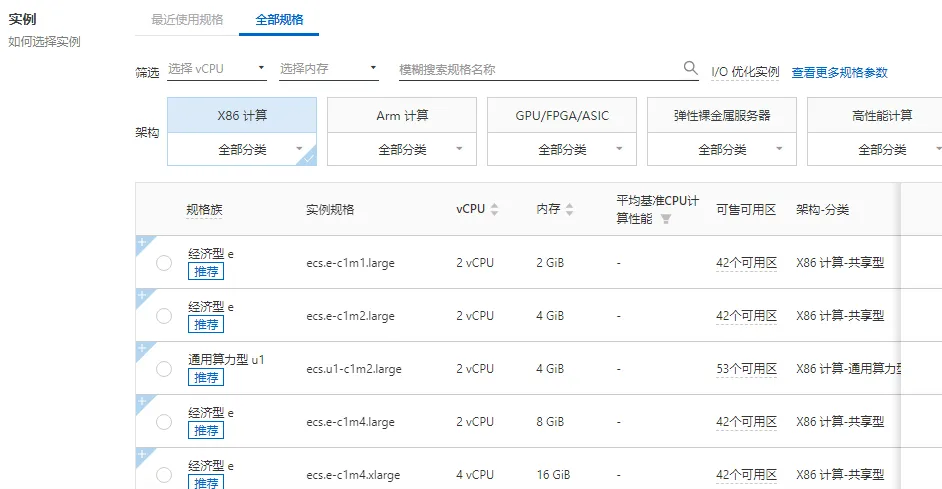The height and width of the screenshot is (489, 942).
Task: Select the GPU/FPGA/ASIC architecture tab
Action: tap(562, 116)
